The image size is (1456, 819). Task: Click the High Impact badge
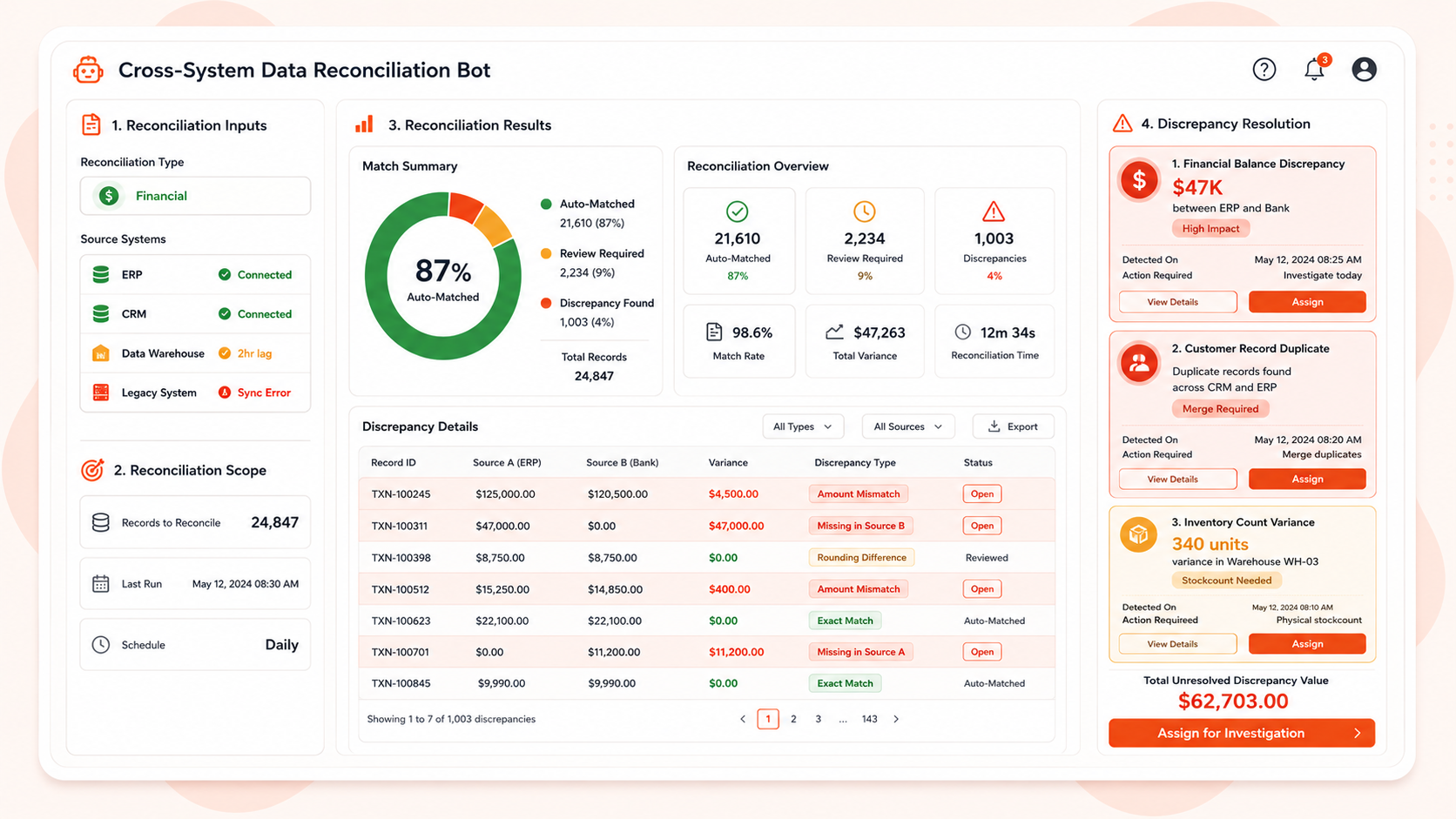pyautogui.click(x=1210, y=229)
